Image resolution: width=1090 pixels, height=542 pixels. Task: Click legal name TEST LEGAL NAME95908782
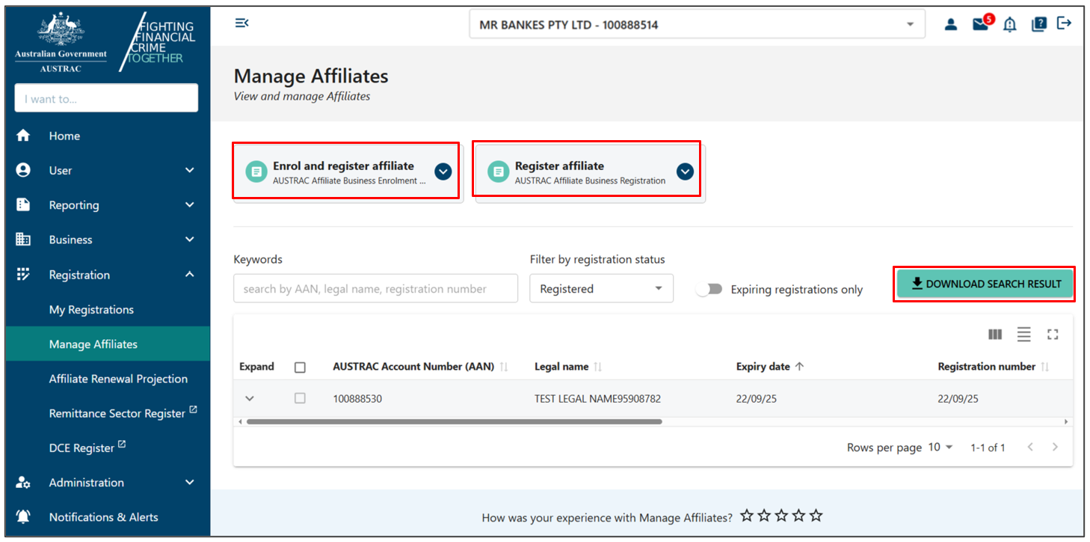[597, 399]
